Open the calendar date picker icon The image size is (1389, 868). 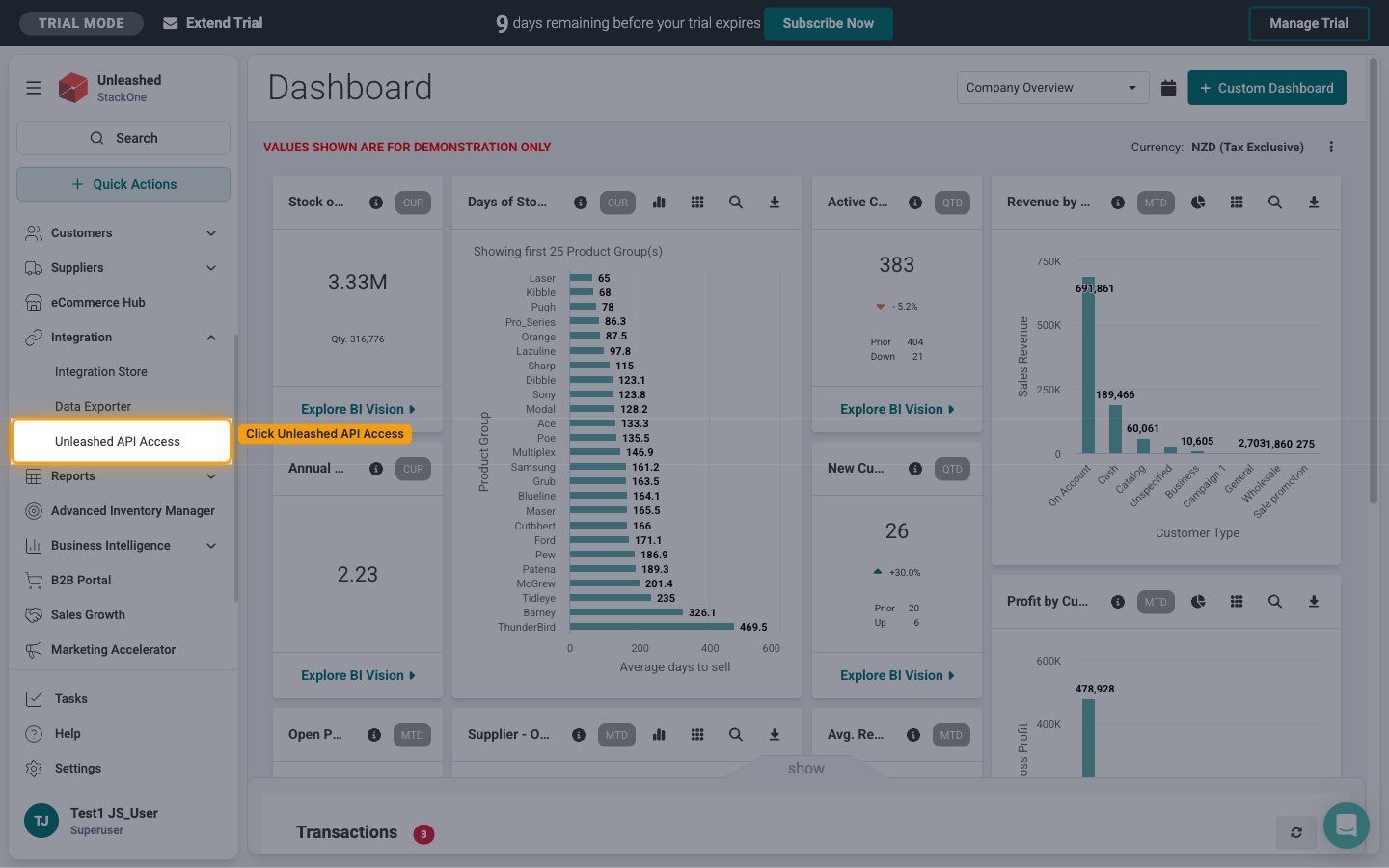pyautogui.click(x=1168, y=88)
